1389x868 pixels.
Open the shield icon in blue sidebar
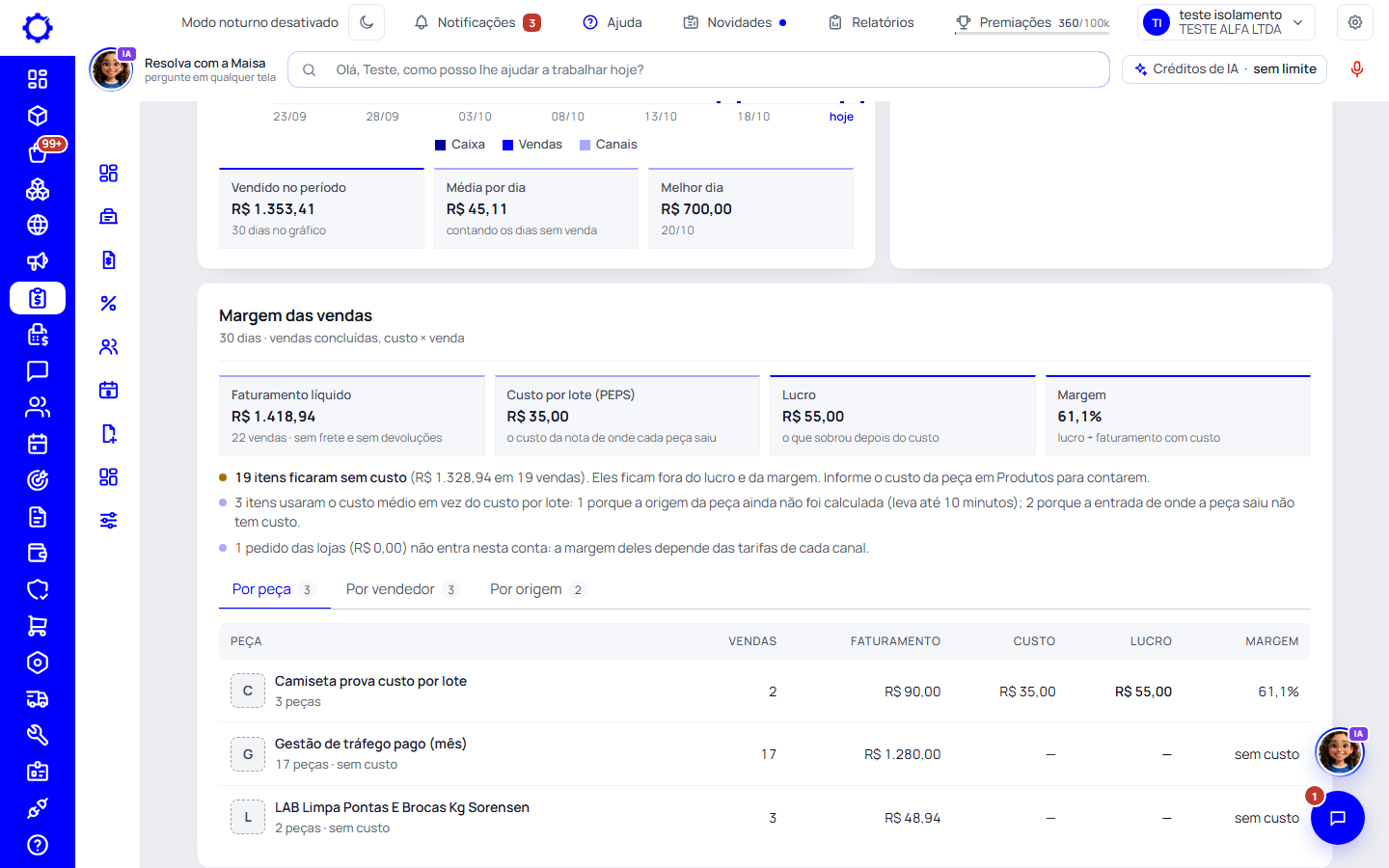click(x=38, y=589)
